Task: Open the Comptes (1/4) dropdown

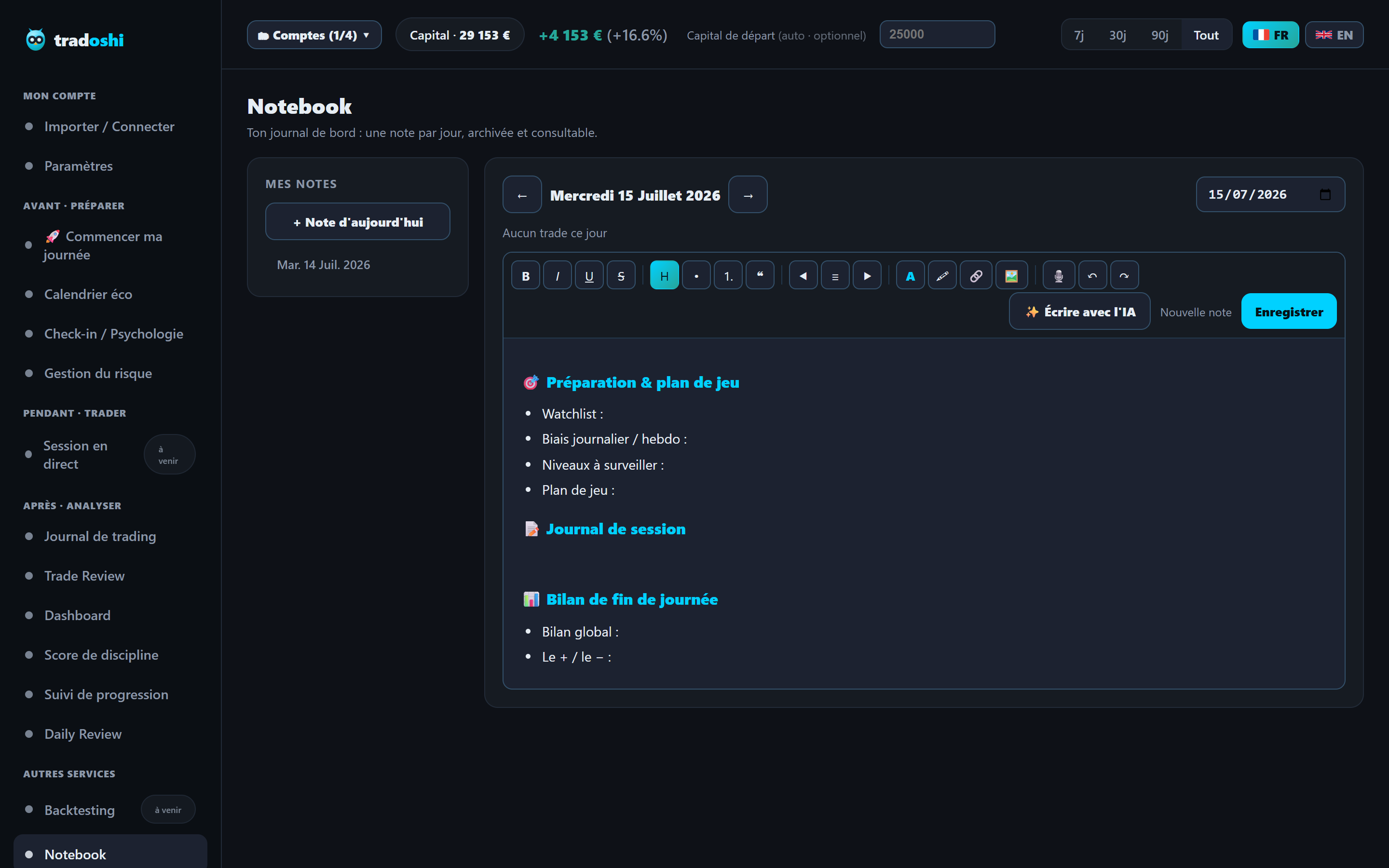Action: (314, 35)
